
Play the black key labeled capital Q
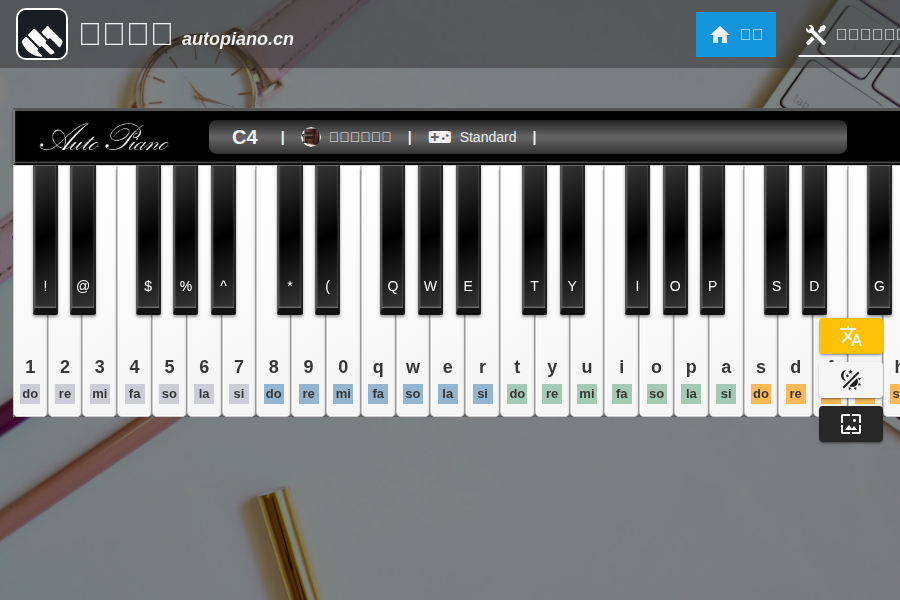tap(393, 239)
